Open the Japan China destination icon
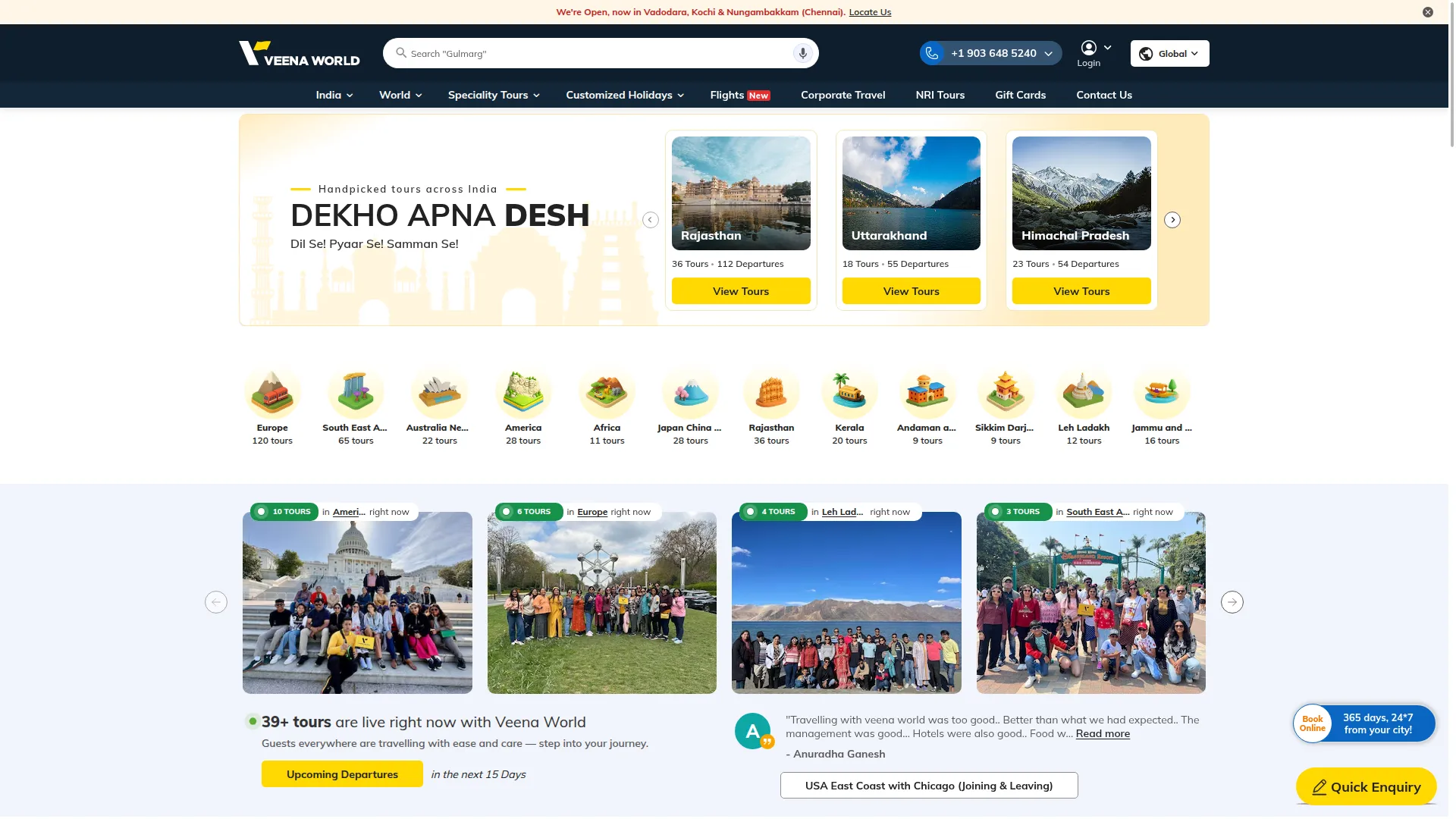This screenshot has width=1456, height=819. 690,393
